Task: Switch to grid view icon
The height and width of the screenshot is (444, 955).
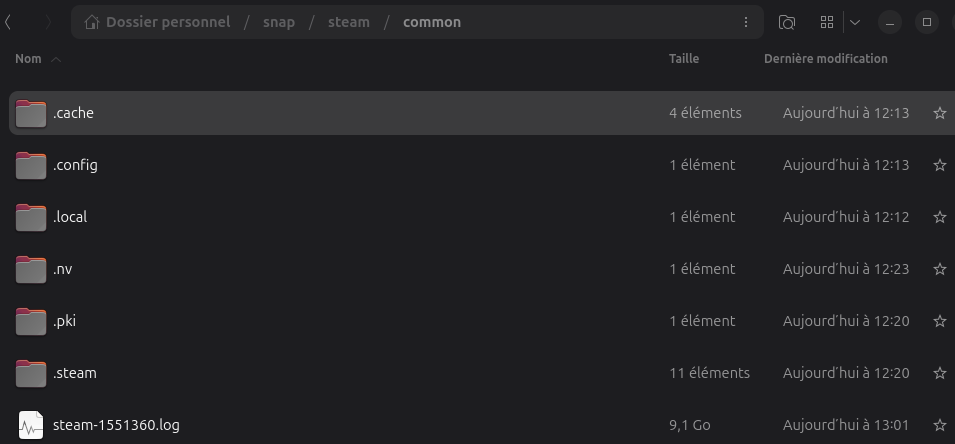Action: (827, 22)
